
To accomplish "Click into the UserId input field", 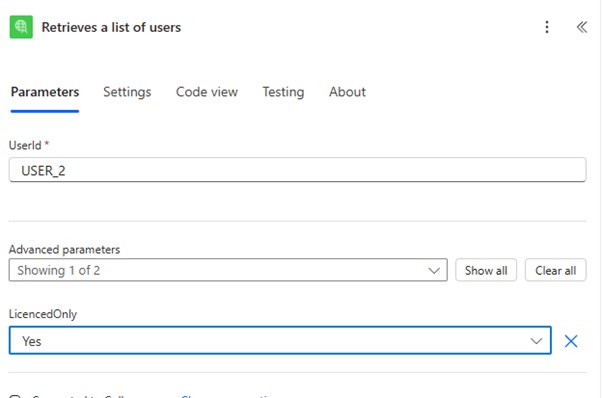I will 298,170.
